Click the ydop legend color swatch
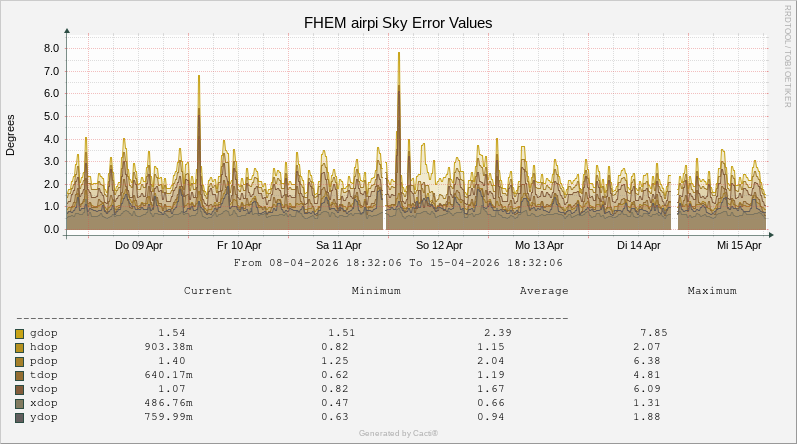797x444 pixels. coord(19,417)
